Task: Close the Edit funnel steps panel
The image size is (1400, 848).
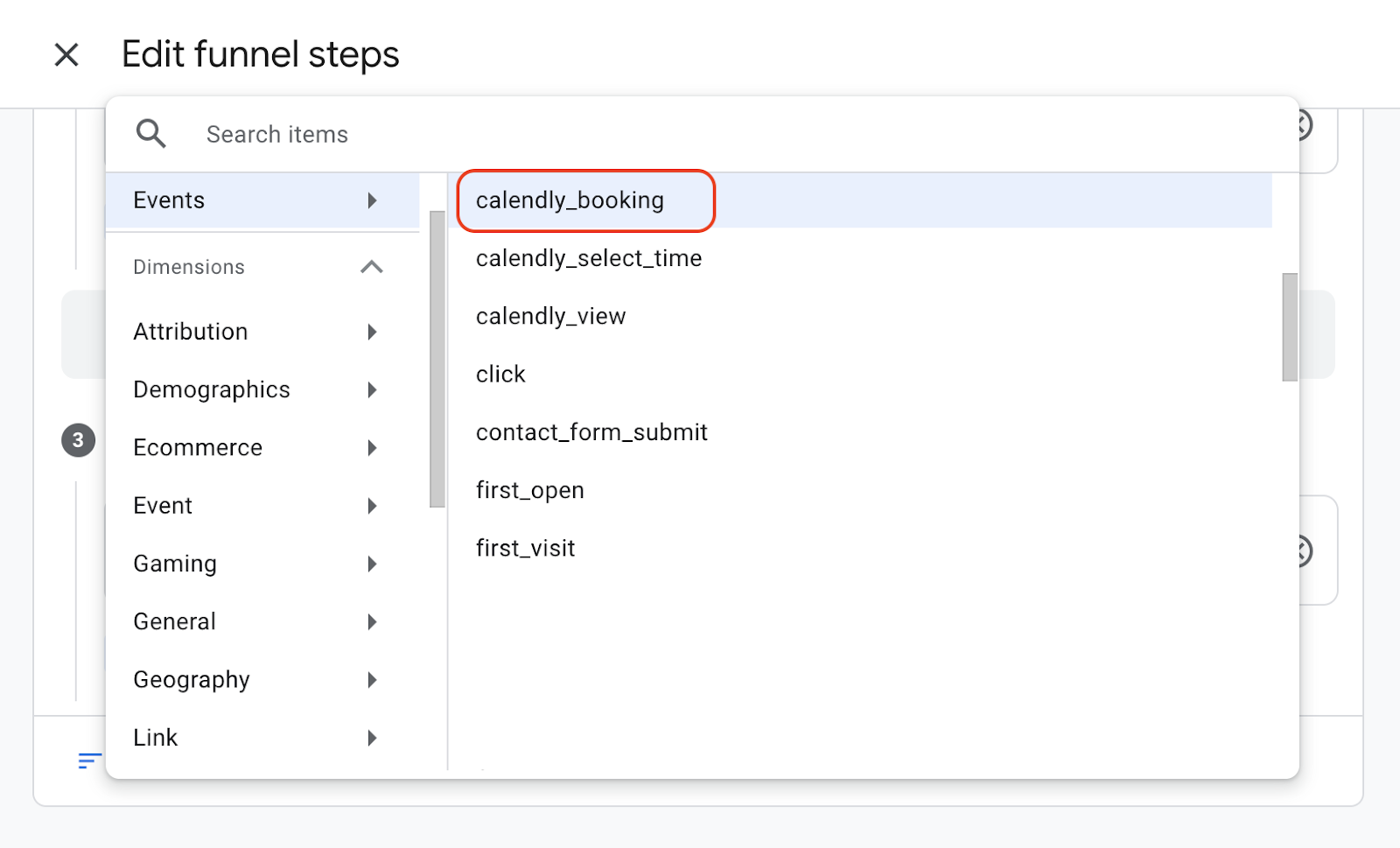Action: [66, 54]
